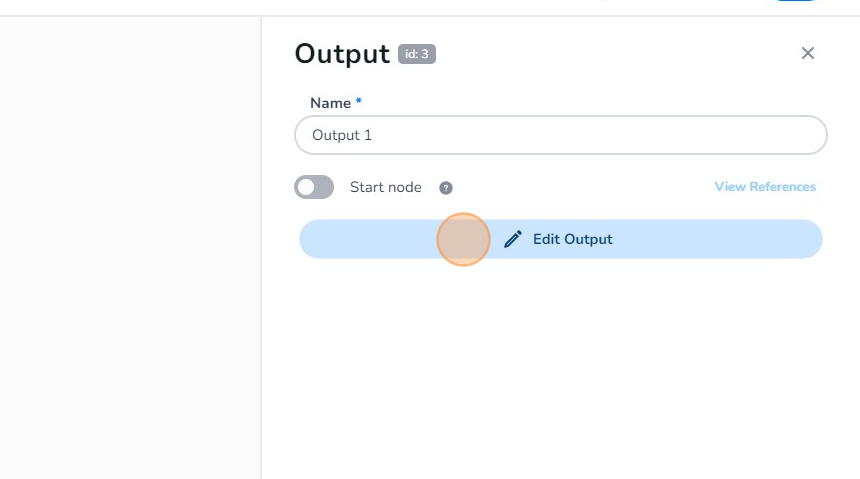Click the pencil icon on Edit Output
The height and width of the screenshot is (479, 860).
click(x=513, y=239)
